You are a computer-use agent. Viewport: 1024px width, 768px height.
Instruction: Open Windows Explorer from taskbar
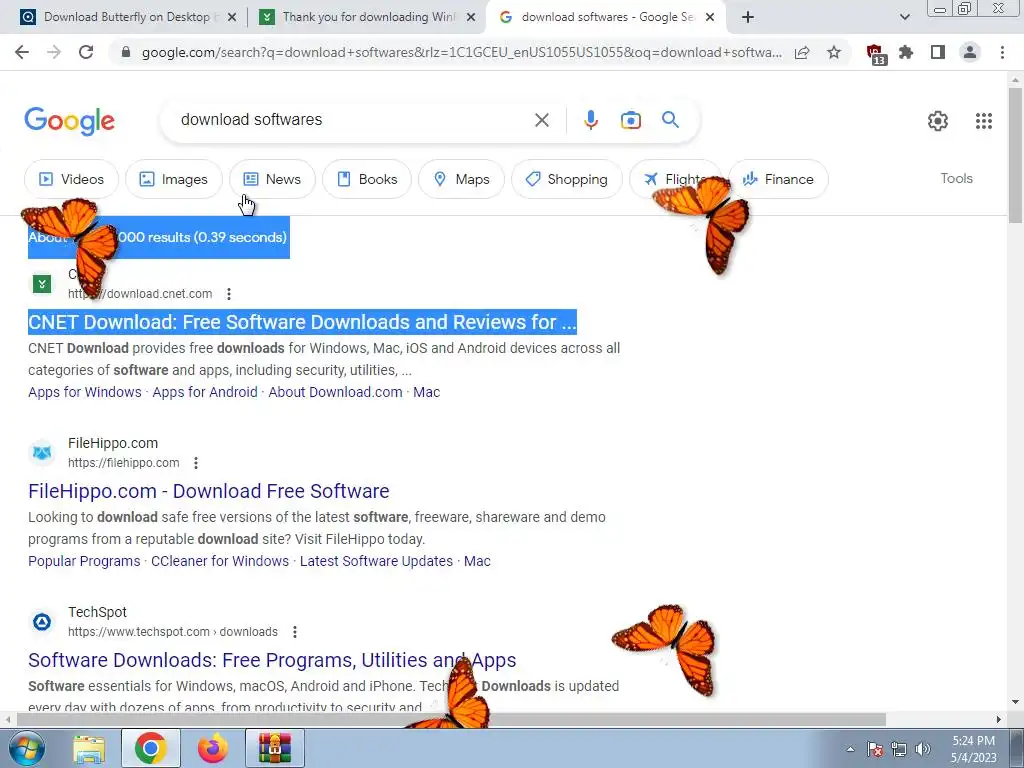coord(89,748)
